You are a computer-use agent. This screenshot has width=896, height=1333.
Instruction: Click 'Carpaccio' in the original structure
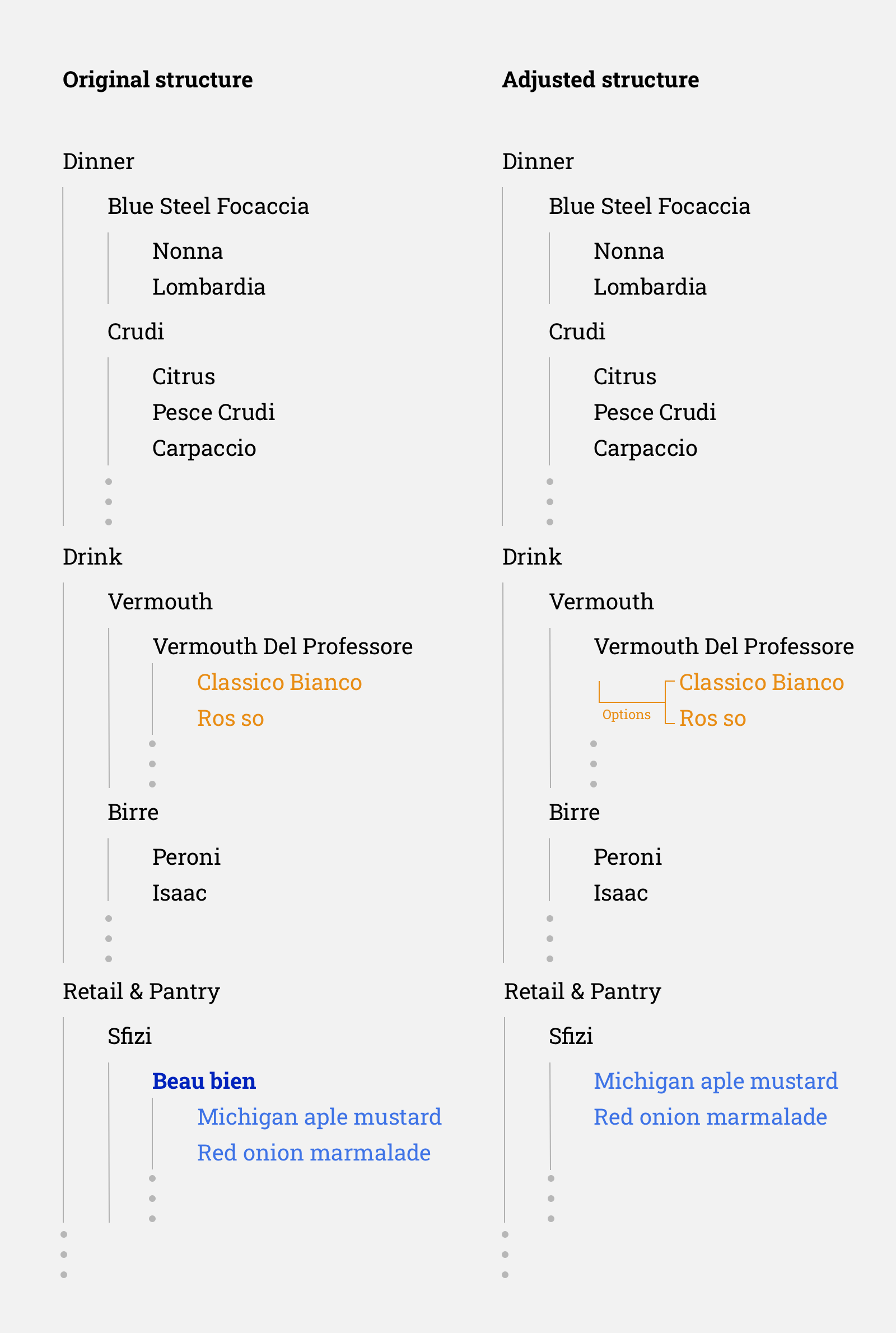204,449
